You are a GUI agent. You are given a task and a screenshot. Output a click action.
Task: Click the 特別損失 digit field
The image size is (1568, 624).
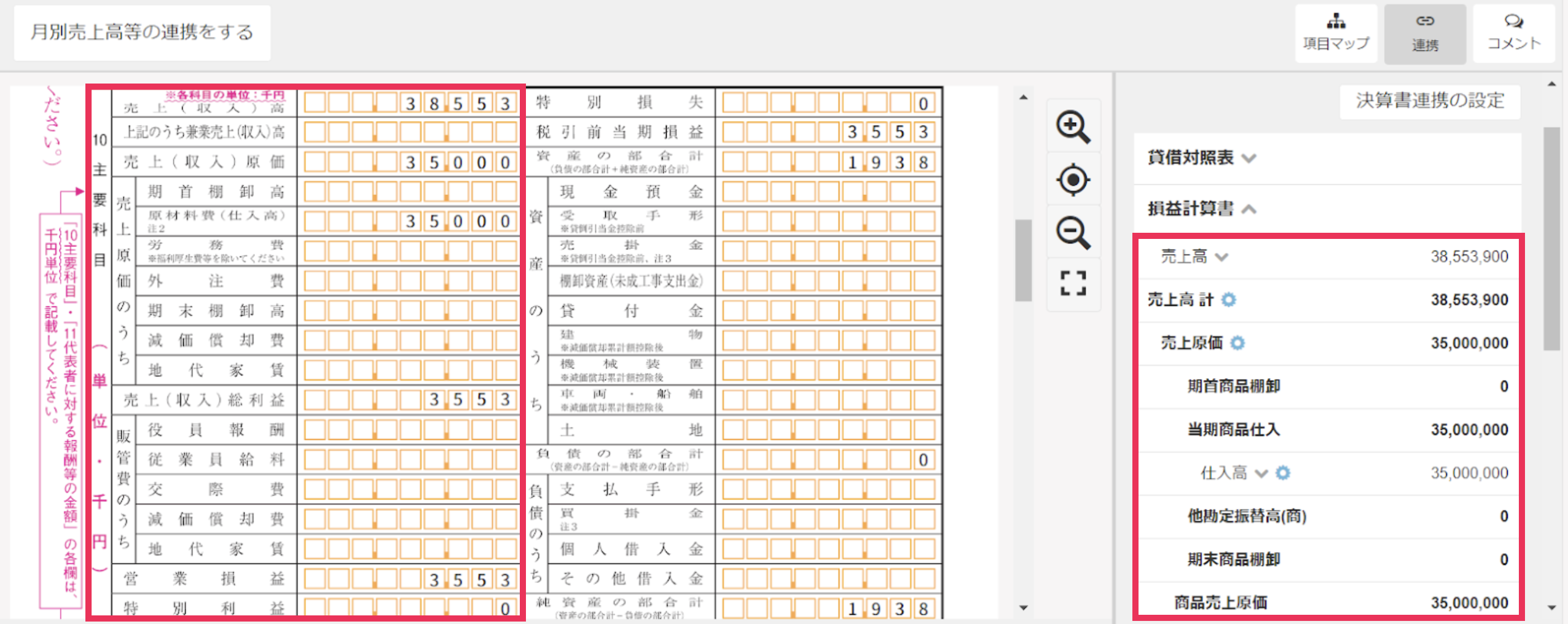[829, 103]
